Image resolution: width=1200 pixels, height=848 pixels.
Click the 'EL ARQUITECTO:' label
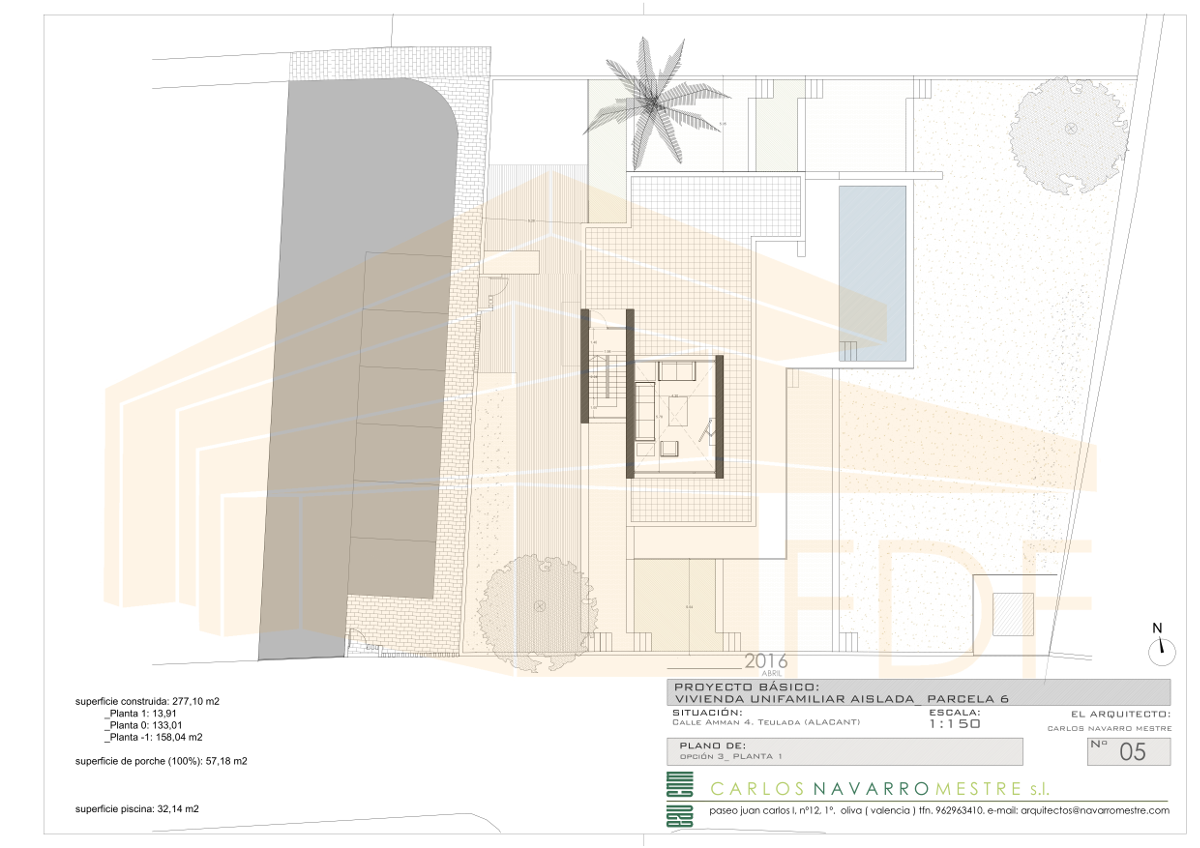[1120, 714]
